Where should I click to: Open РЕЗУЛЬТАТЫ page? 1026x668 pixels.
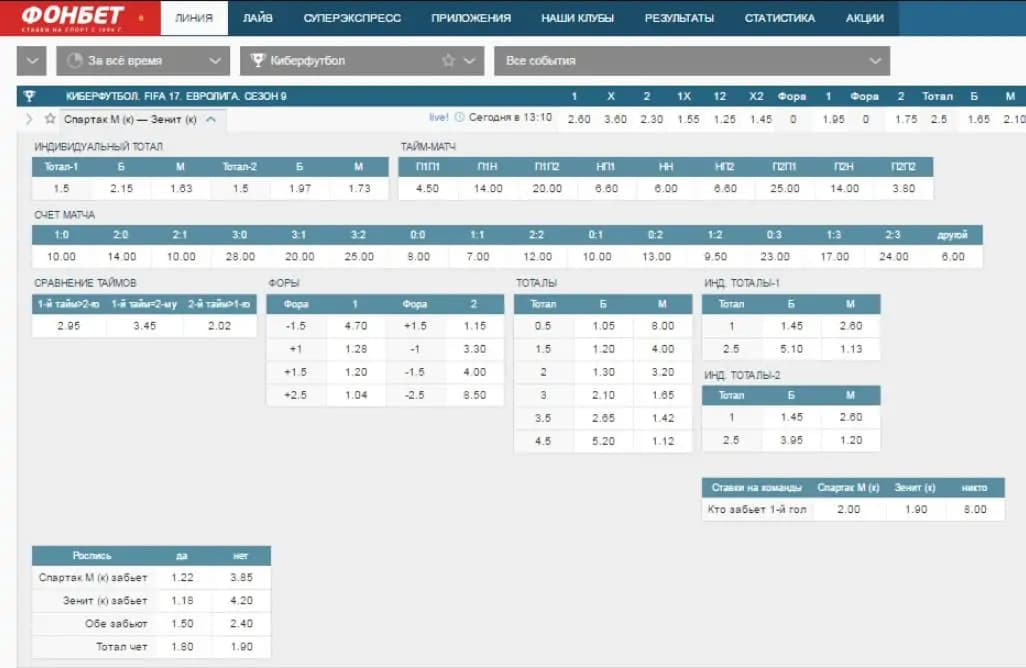click(679, 18)
